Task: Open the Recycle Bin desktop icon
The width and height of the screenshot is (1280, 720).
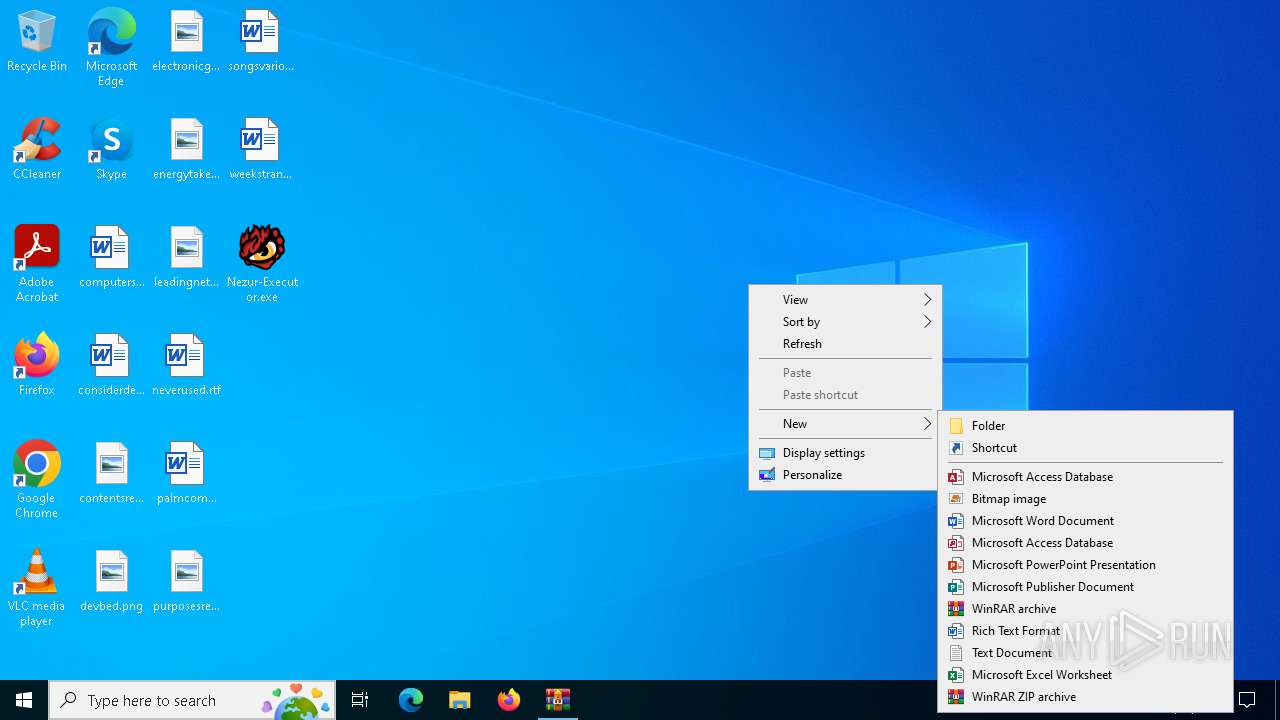Action: 37,42
